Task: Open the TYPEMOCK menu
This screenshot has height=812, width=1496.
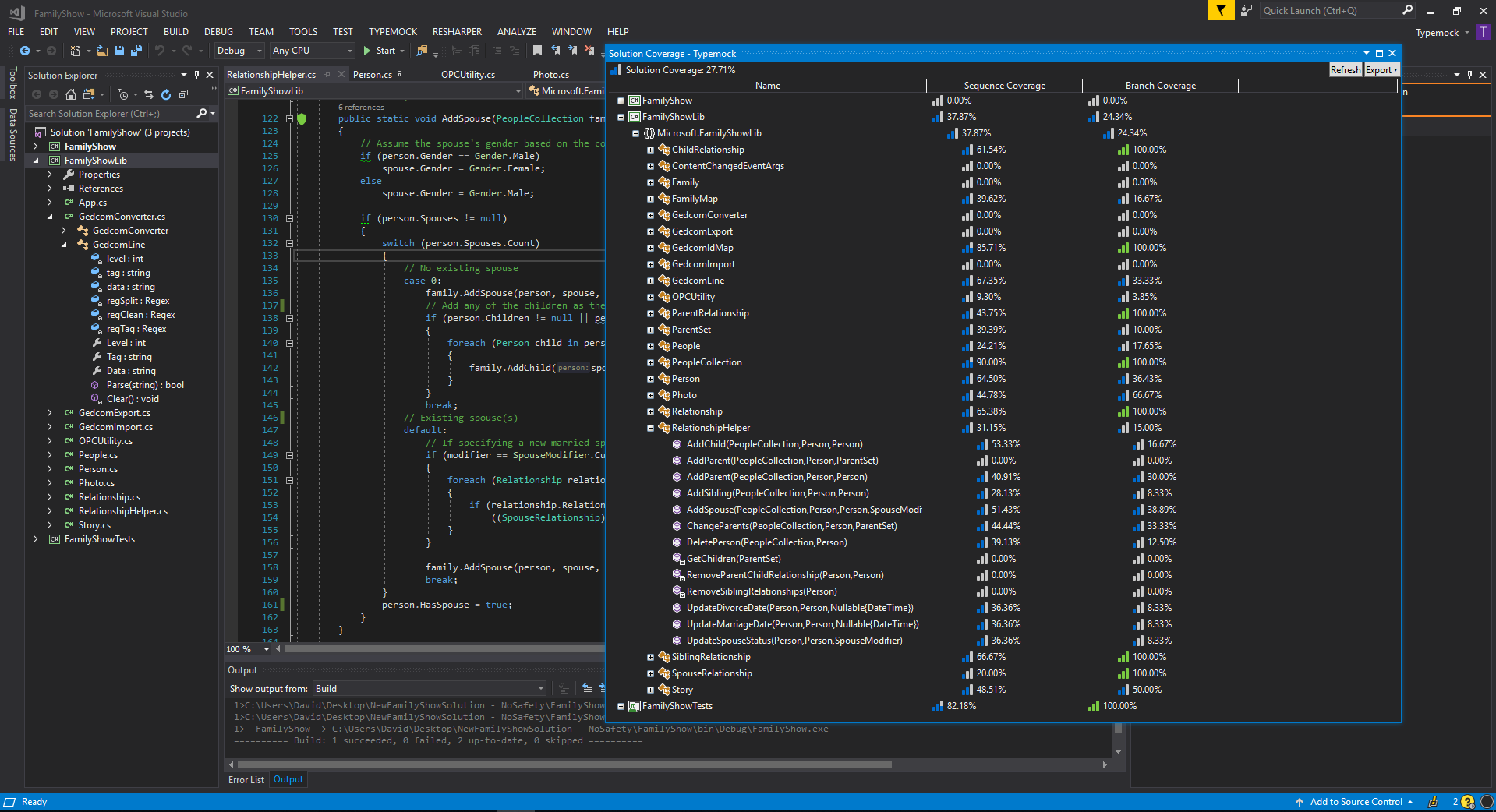Action: [x=393, y=32]
